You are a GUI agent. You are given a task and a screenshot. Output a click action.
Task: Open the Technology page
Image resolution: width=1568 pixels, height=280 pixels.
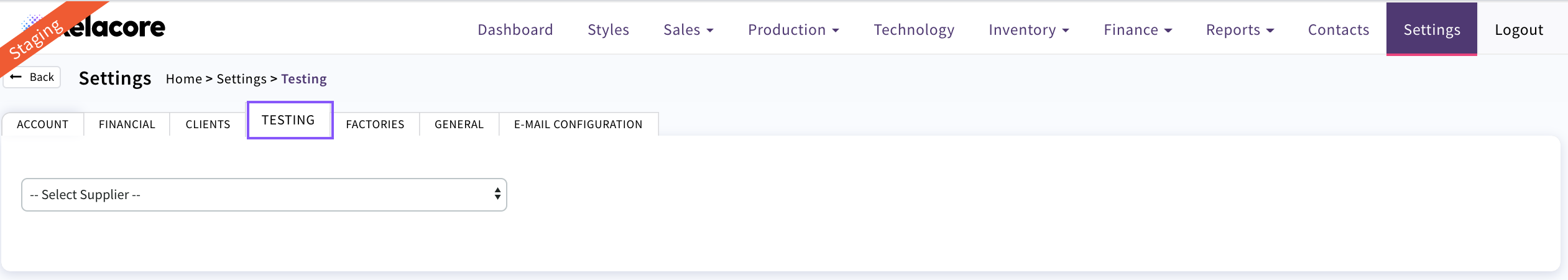tap(913, 30)
